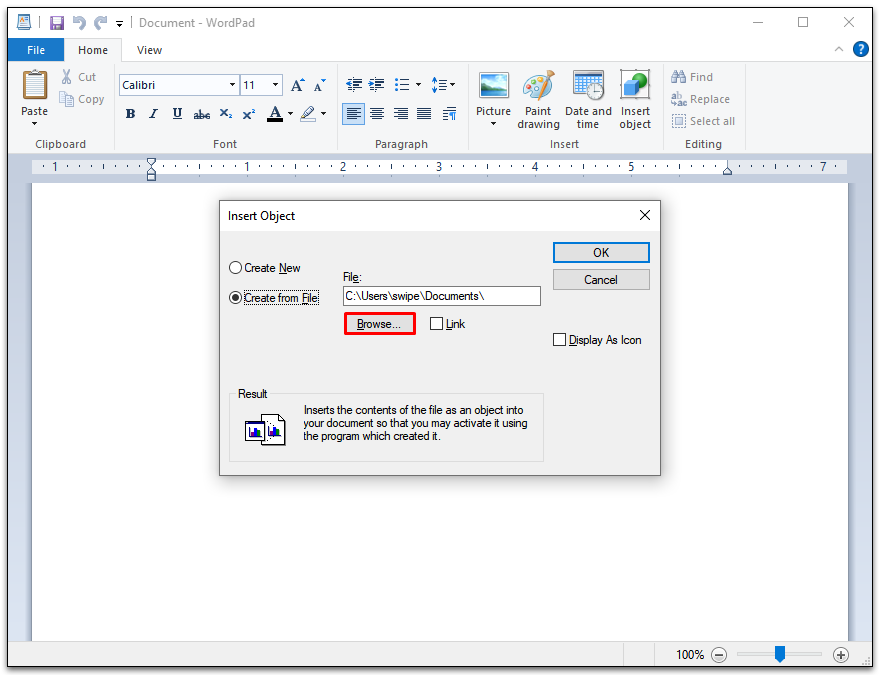Switch to the View ribbon tab
The height and width of the screenshot is (675, 881).
click(x=149, y=50)
